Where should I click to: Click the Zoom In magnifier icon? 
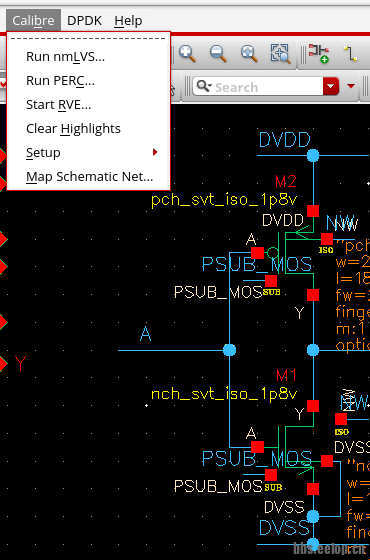click(x=187, y=54)
